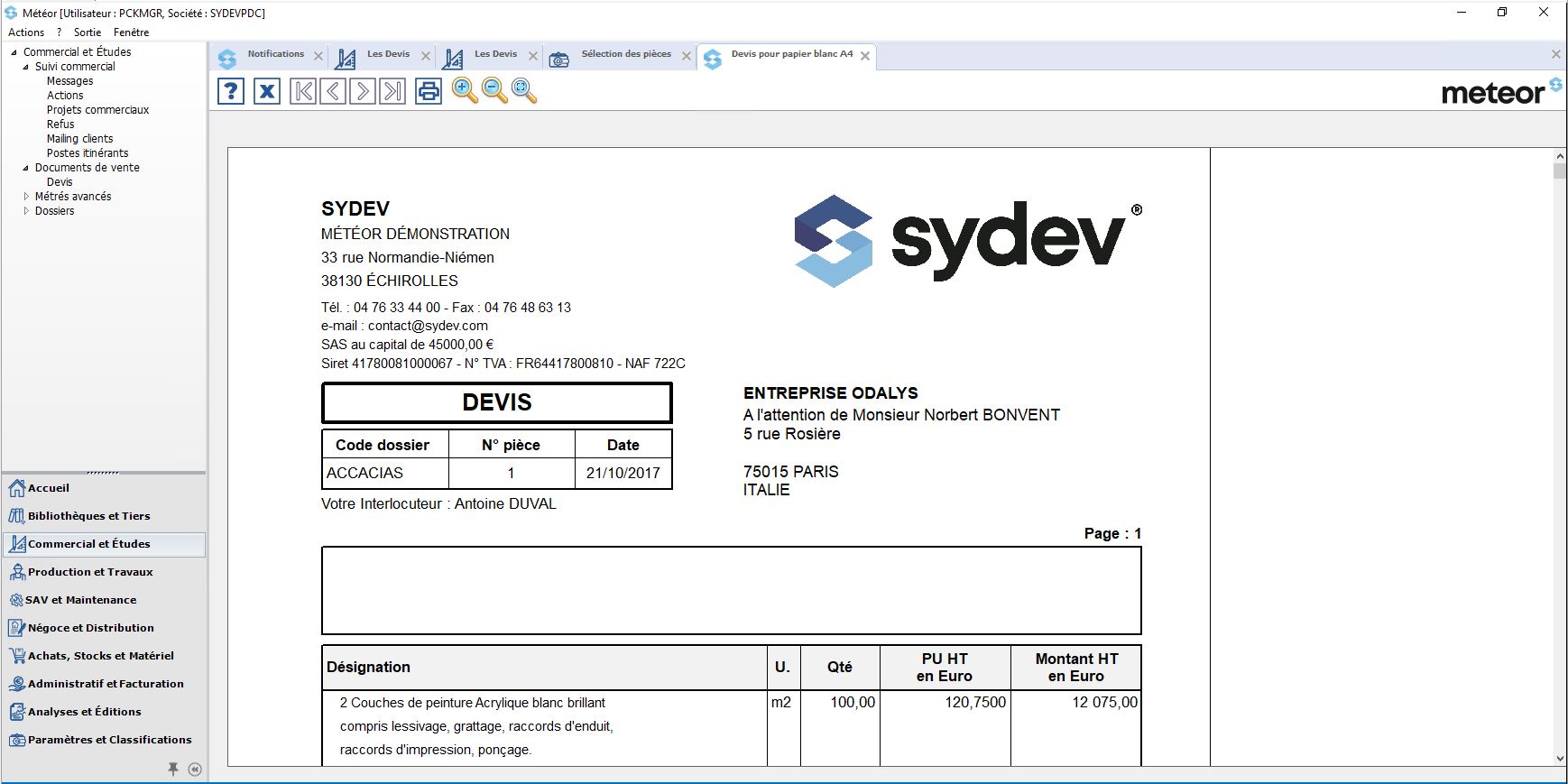The image size is (1568, 784).
Task: Select the Devis pour papier blanc A4 tab
Action: (791, 54)
